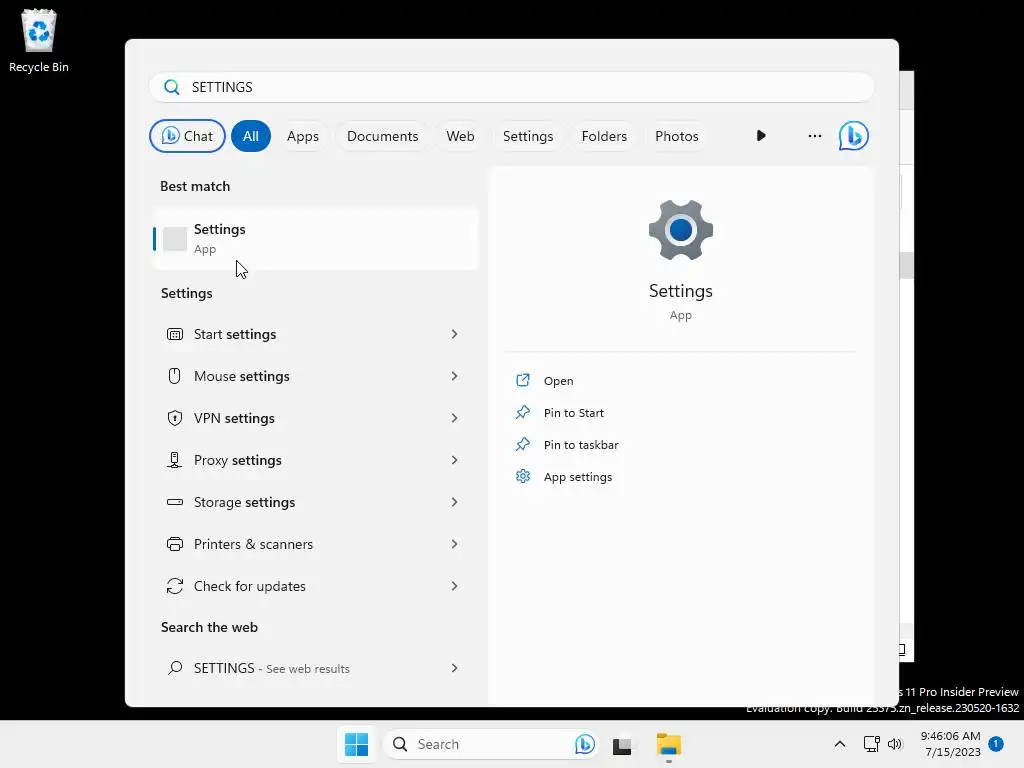Click the SETTINGS search input field
This screenshot has height=768, width=1024.
tap(512, 87)
